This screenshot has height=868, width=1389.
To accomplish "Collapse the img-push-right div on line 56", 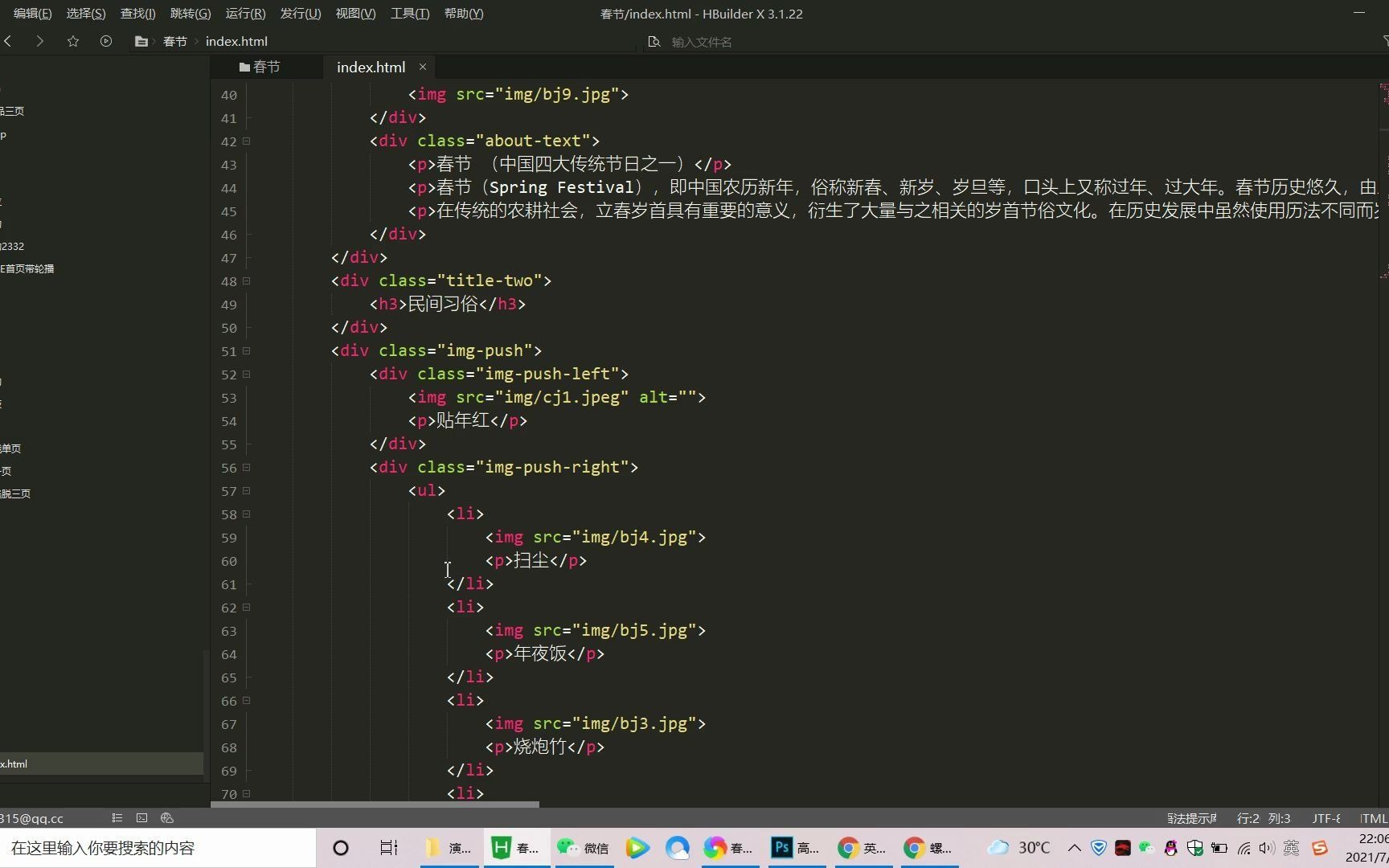I will tap(247, 467).
